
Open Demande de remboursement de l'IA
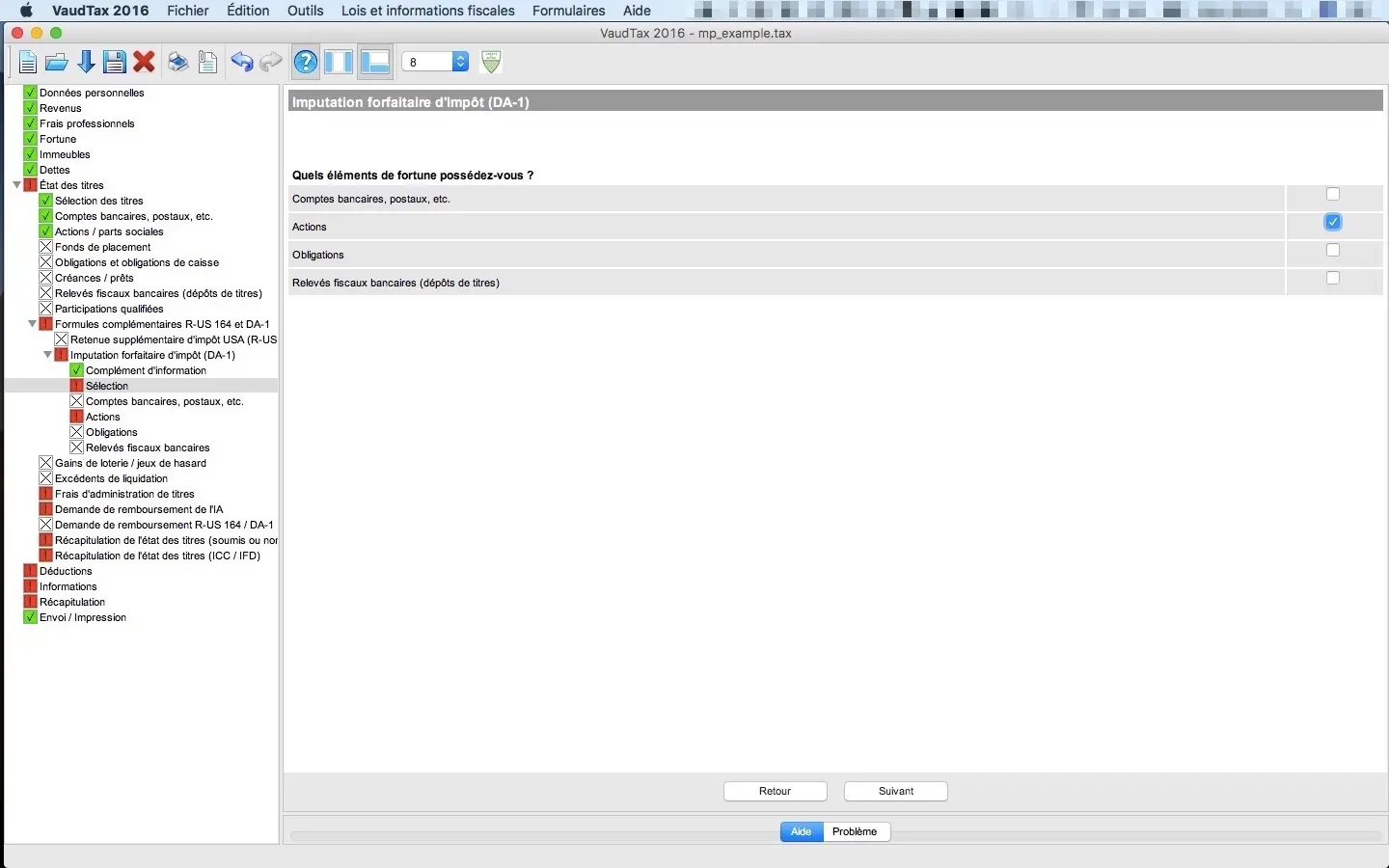(139, 509)
